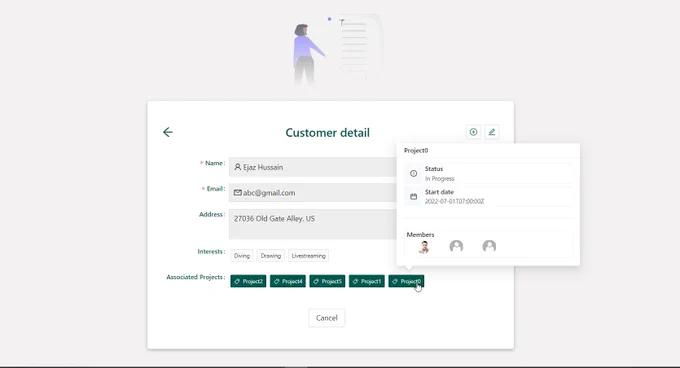Viewport: 680px width, 368px height.
Task: Click the add circle icon near title
Action: pos(473,132)
